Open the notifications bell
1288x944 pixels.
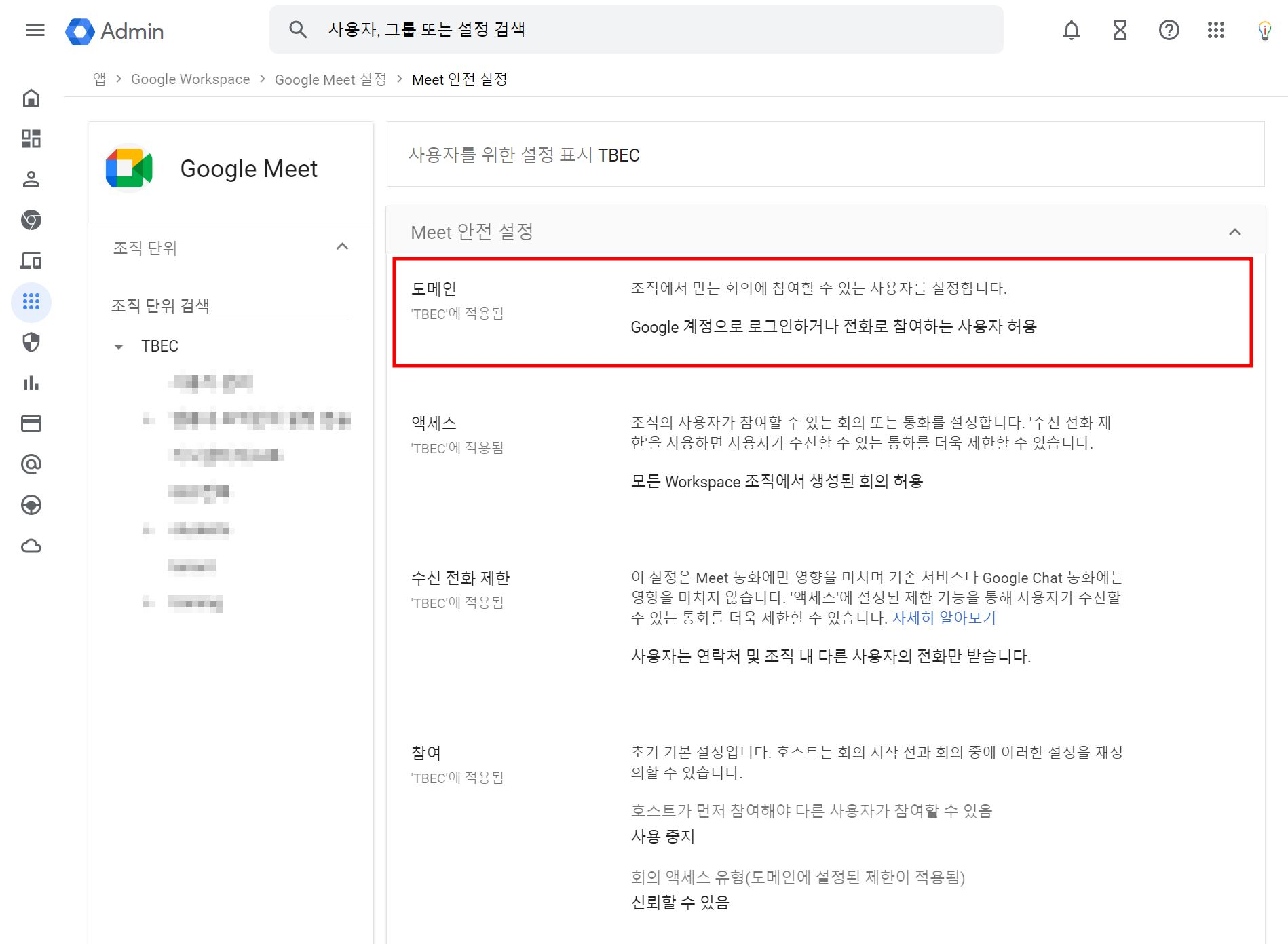pyautogui.click(x=1072, y=30)
